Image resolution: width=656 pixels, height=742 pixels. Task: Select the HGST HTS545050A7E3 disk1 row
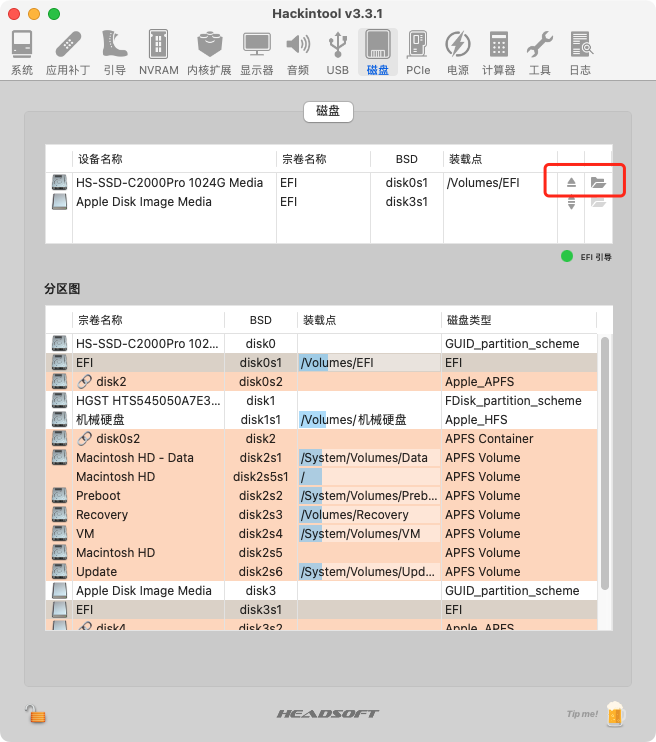pos(322,400)
